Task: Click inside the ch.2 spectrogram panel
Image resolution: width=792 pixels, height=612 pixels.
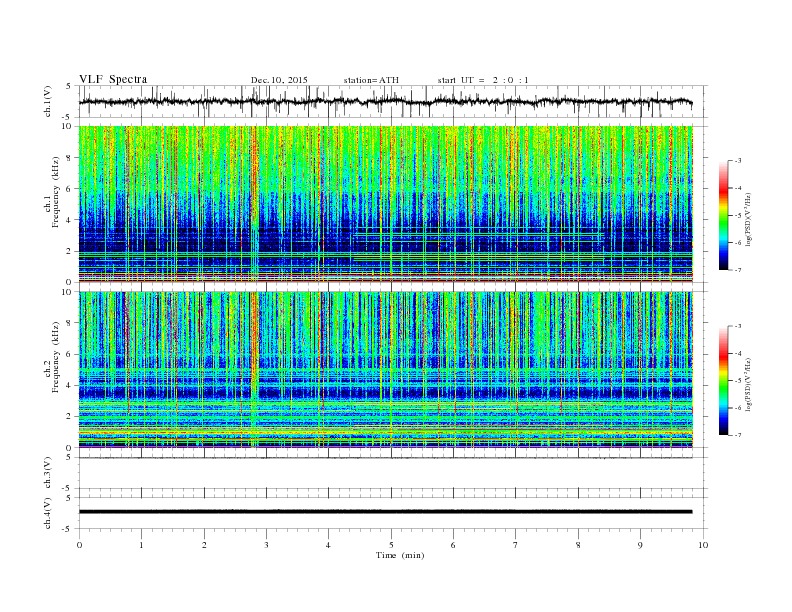Action: click(386, 369)
